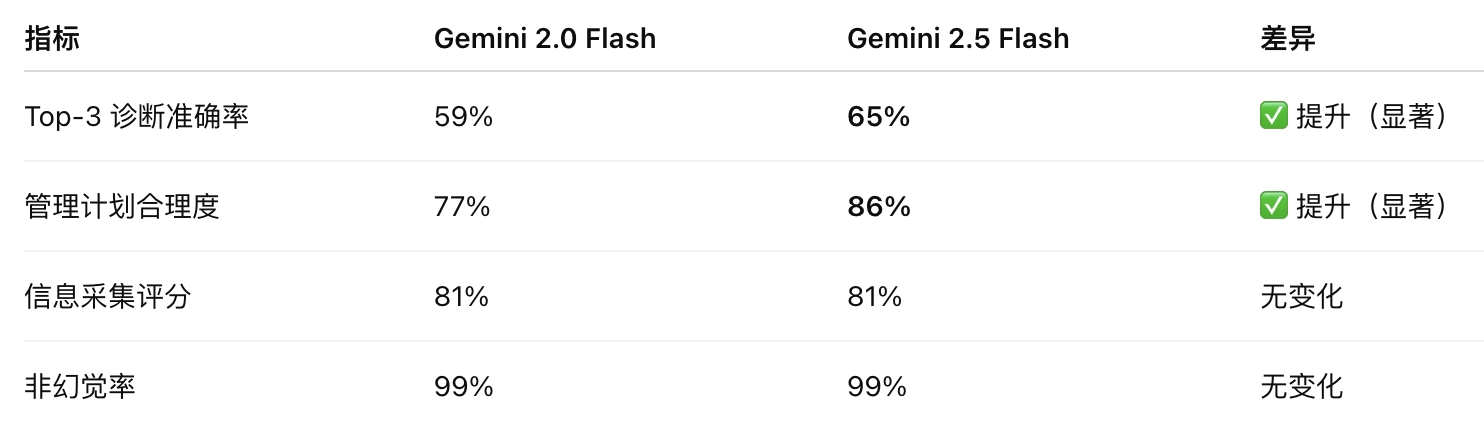Click the 59% cell

click(464, 117)
